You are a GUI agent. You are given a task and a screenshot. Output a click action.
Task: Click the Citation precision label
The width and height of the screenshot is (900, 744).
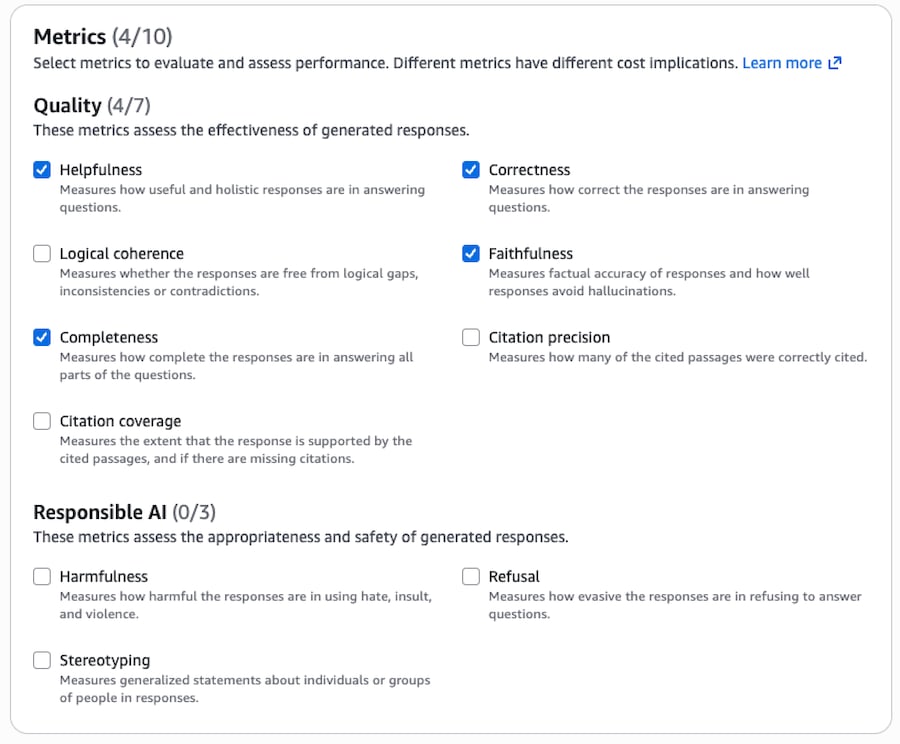[x=549, y=338]
